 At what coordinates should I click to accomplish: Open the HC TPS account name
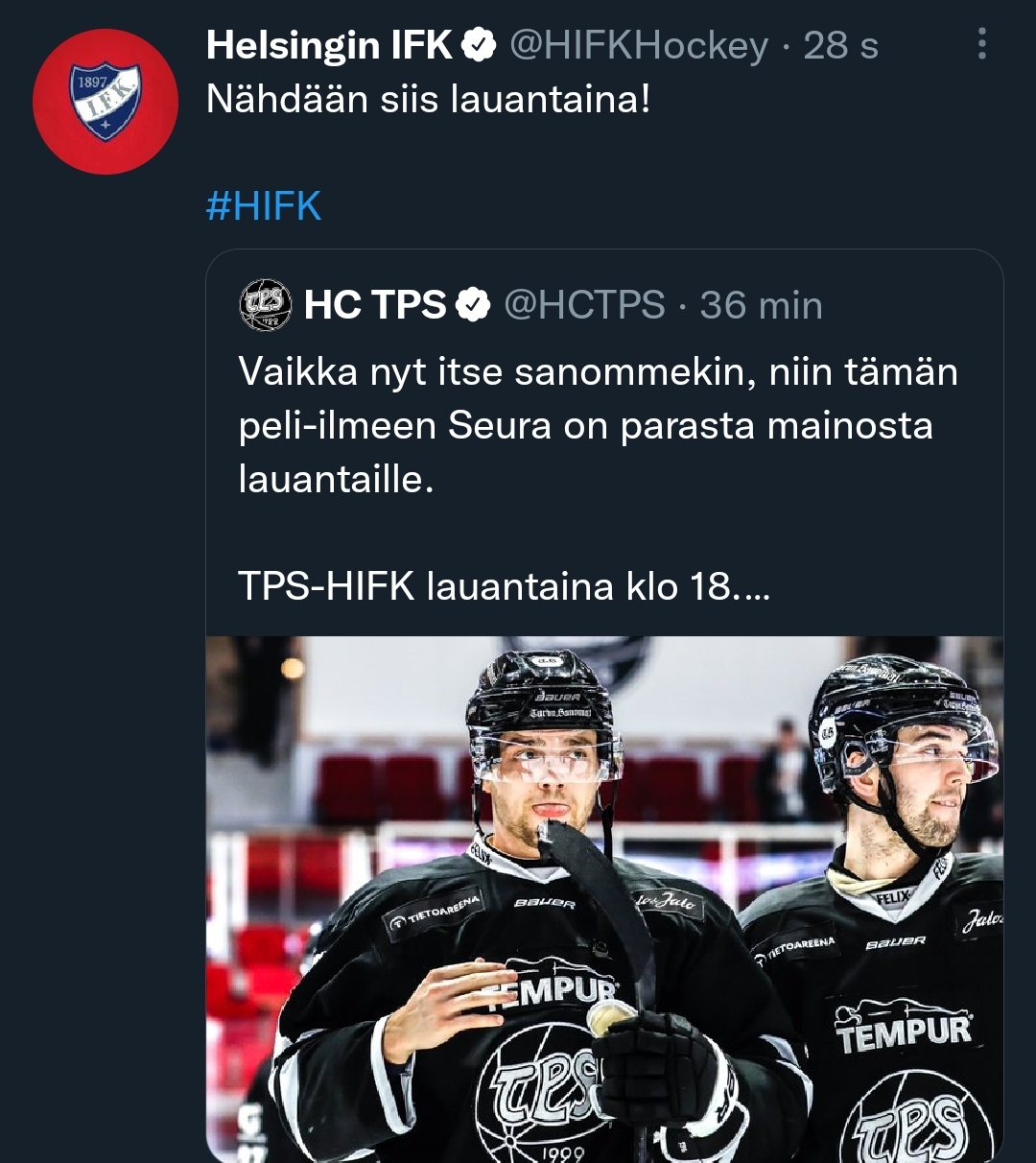[375, 305]
